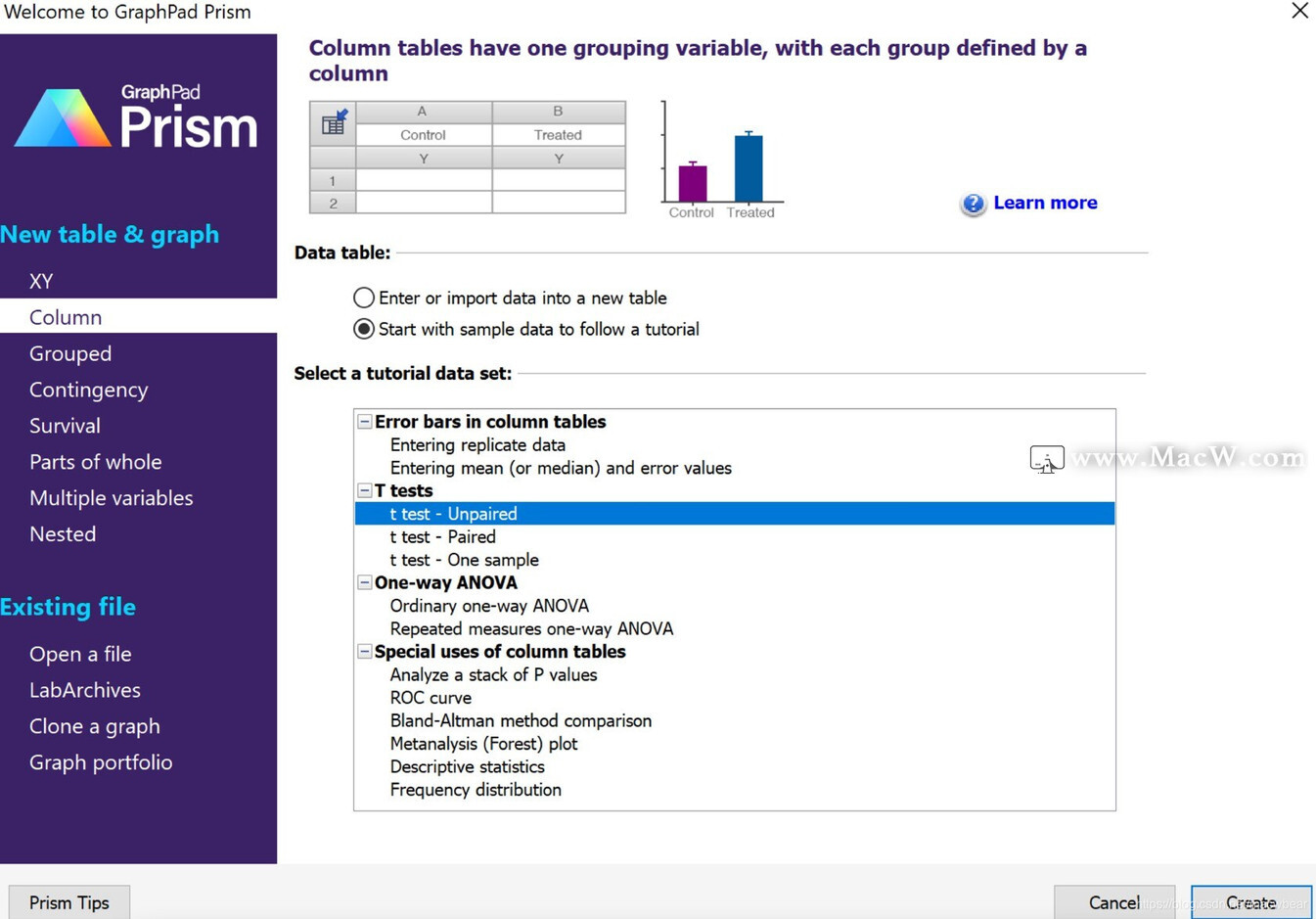This screenshot has height=919, width=1316.
Task: Select Graph portfolio option
Action: point(101,762)
